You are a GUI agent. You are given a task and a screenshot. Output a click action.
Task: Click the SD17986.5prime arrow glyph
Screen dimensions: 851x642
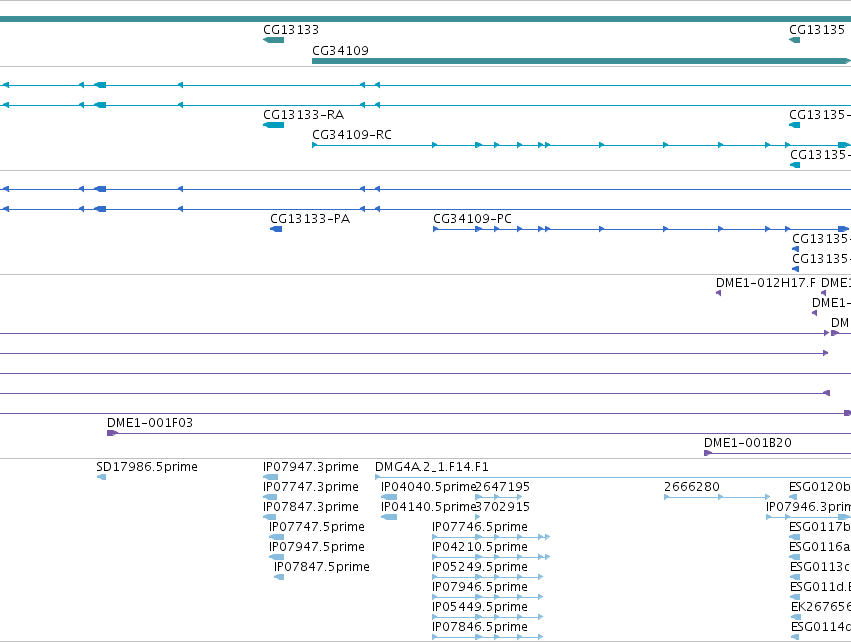point(101,477)
